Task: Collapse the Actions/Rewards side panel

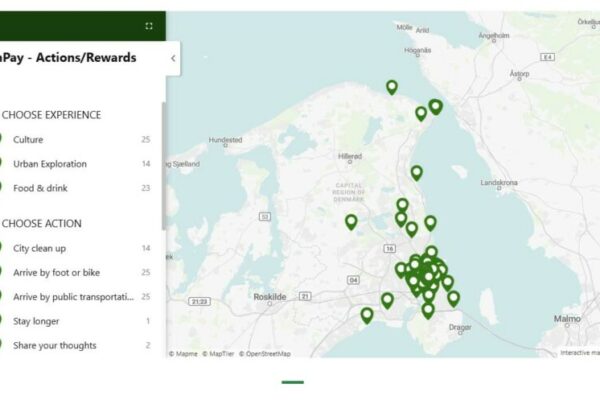Action: [172, 58]
